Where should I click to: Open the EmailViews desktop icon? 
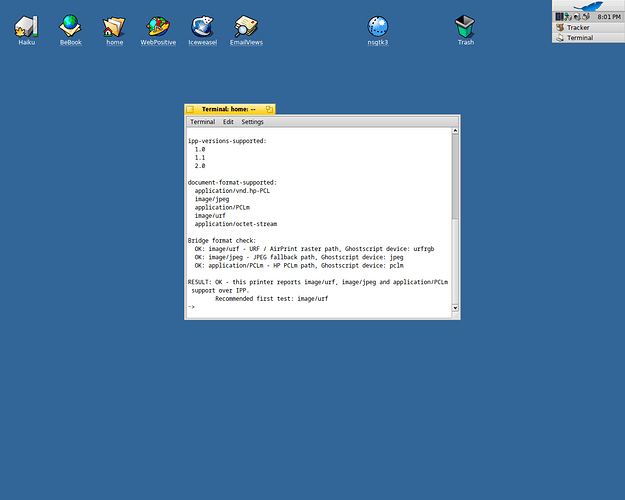coord(246,30)
